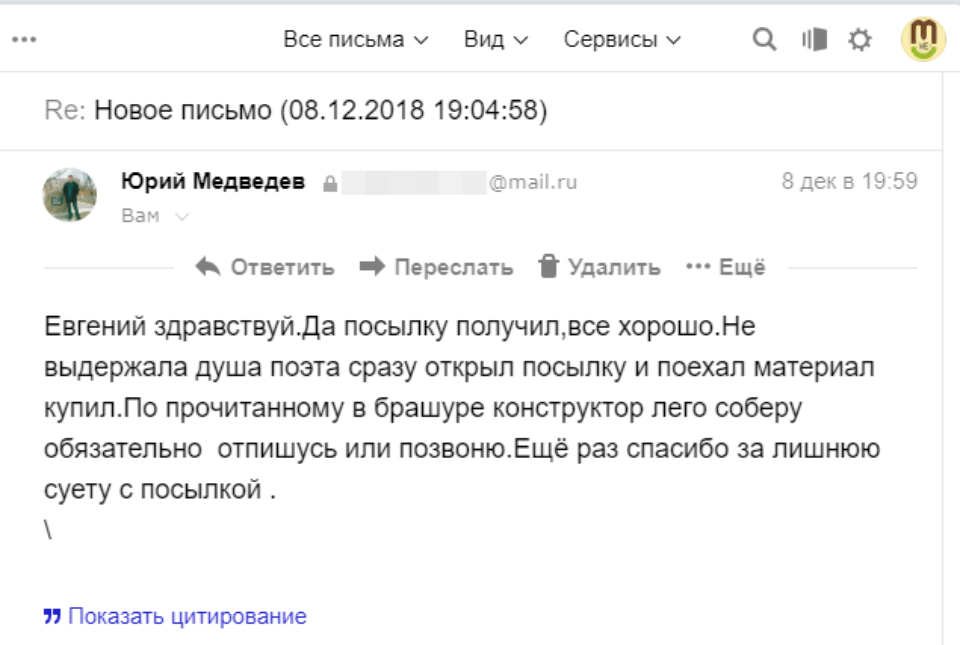Viewport: 960px width, 645px height.
Task: Click the search magnifier icon
Action: (764, 40)
